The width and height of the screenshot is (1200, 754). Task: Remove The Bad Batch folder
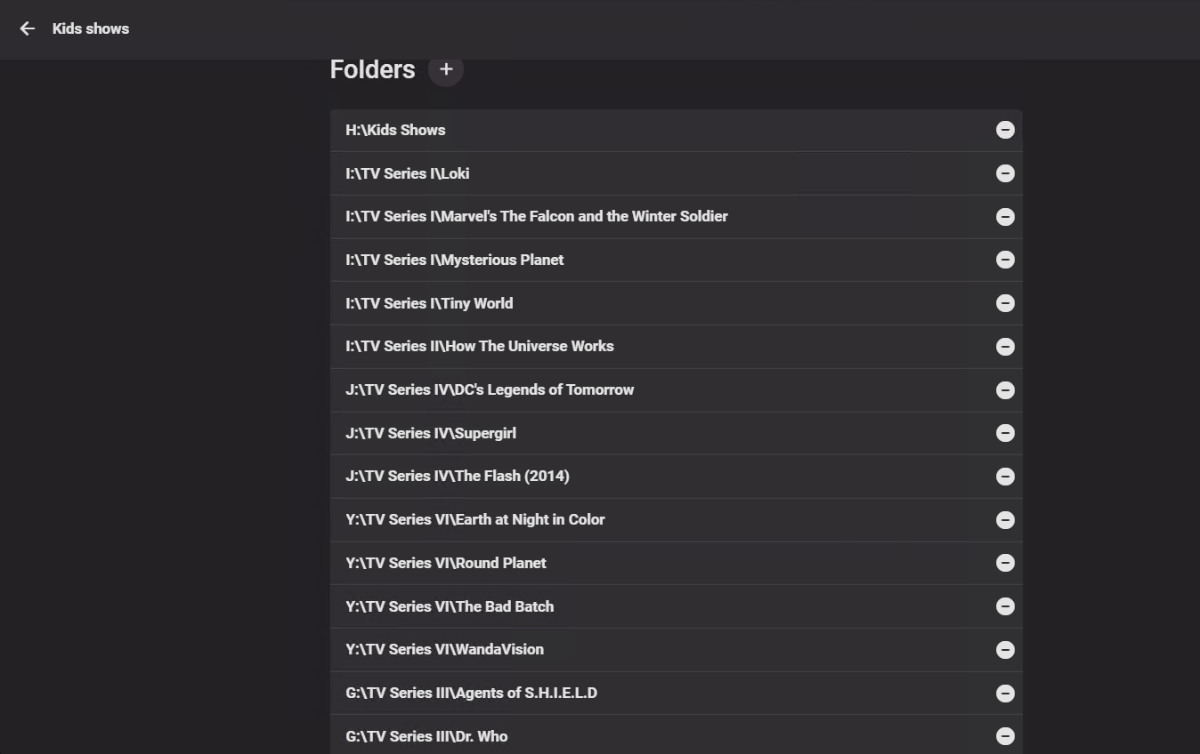[x=1005, y=607]
